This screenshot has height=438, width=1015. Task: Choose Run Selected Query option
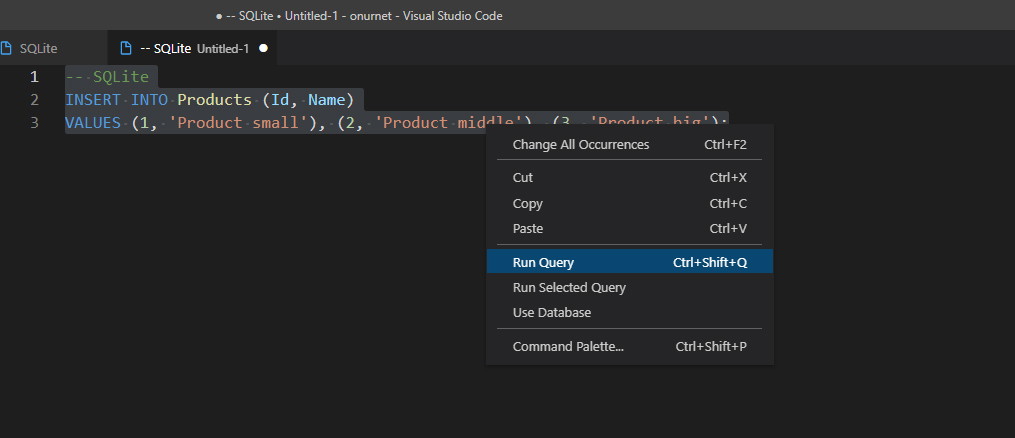629,287
